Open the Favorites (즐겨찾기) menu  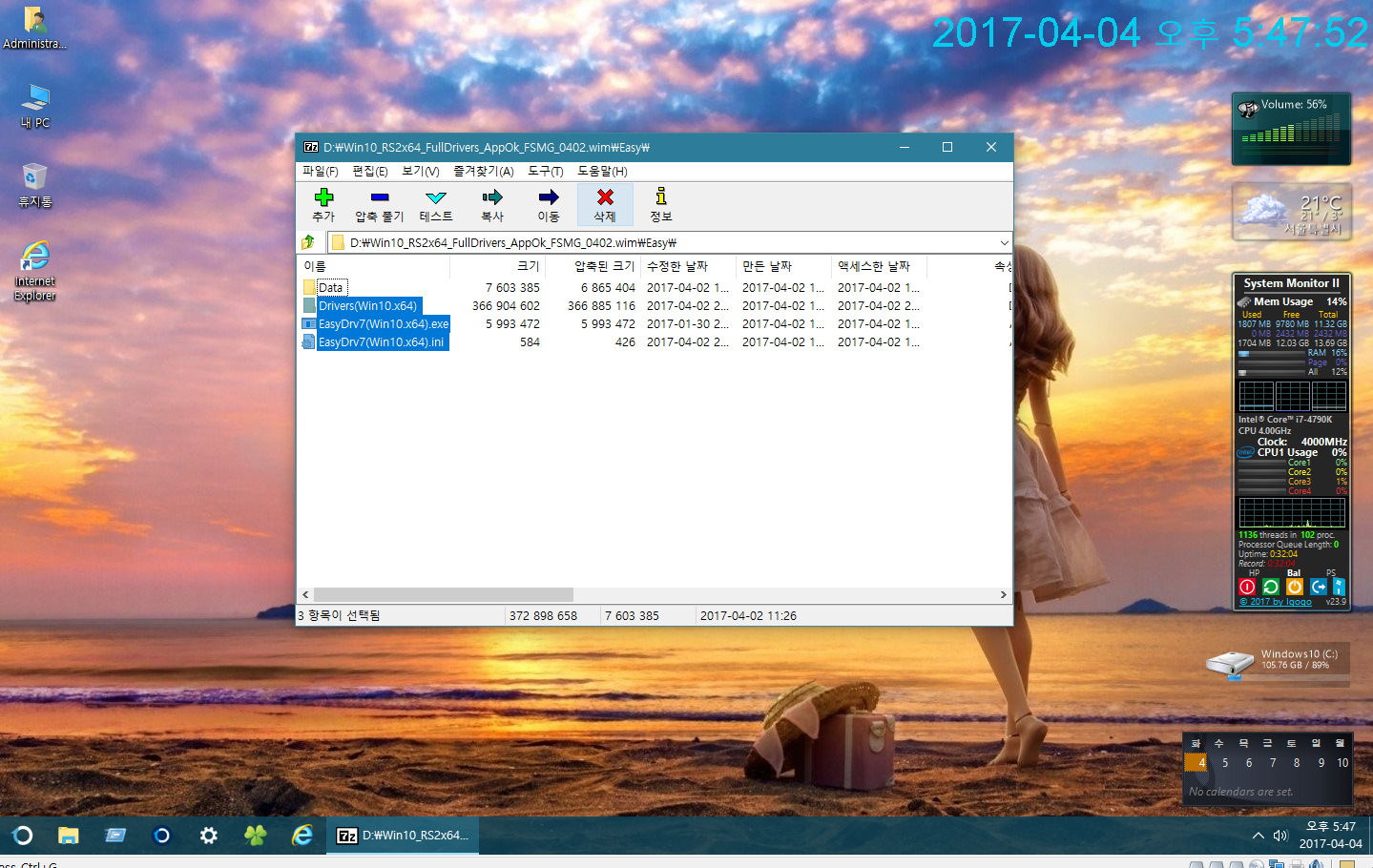tap(484, 172)
